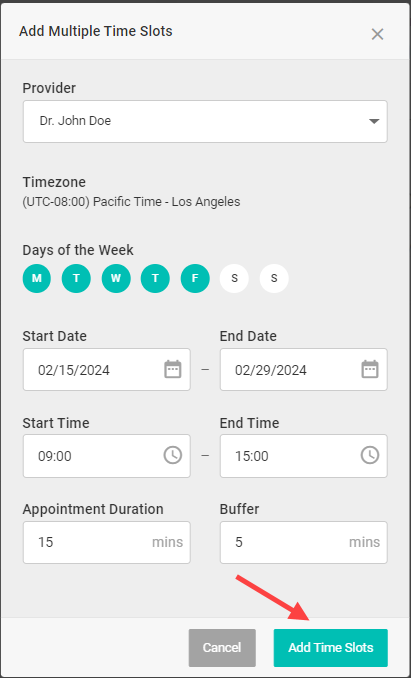
Task: Open the Start Date calendar picker icon
Action: click(172, 369)
